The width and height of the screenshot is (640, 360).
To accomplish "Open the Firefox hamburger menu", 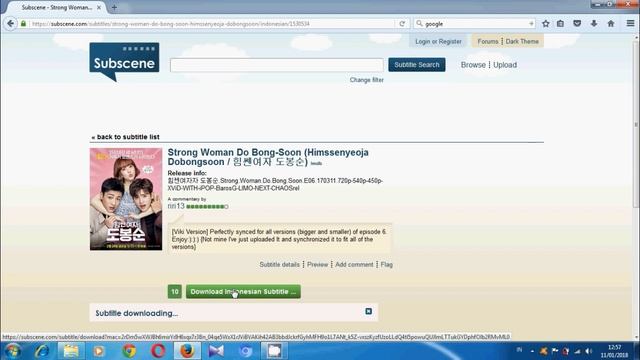I will (630, 24).
